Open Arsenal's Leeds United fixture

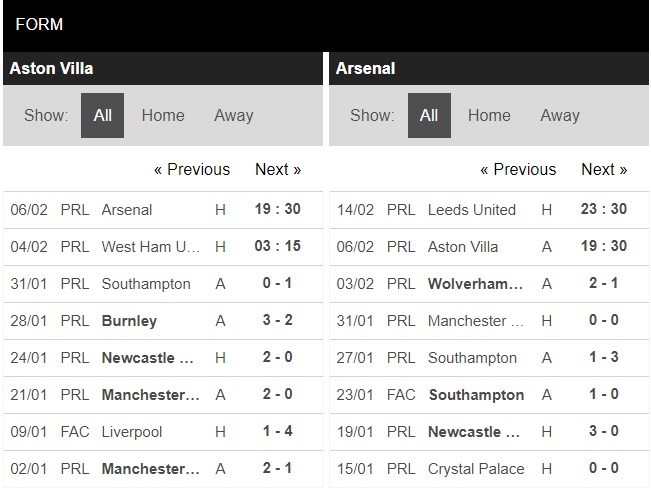click(x=472, y=210)
